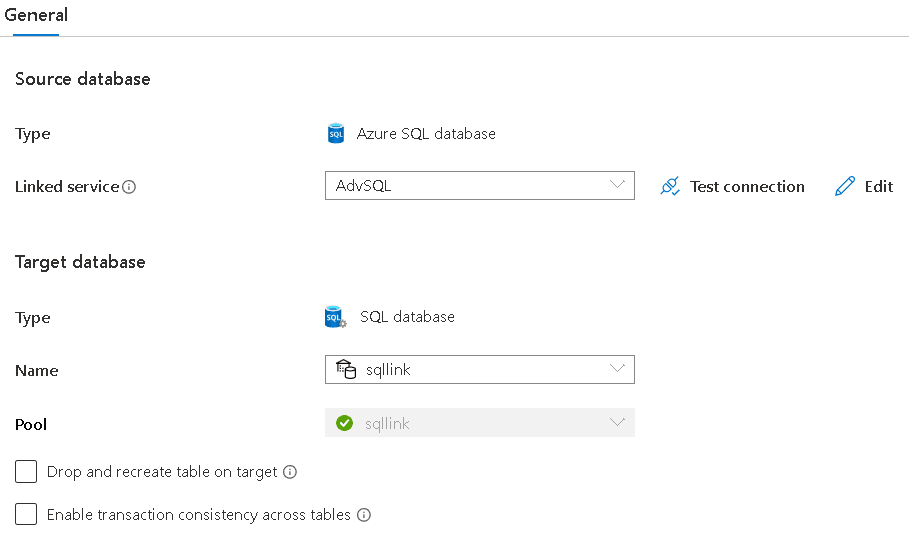Click the Azure SQL database type text
This screenshot has width=909, height=539.
pyautogui.click(x=426, y=134)
